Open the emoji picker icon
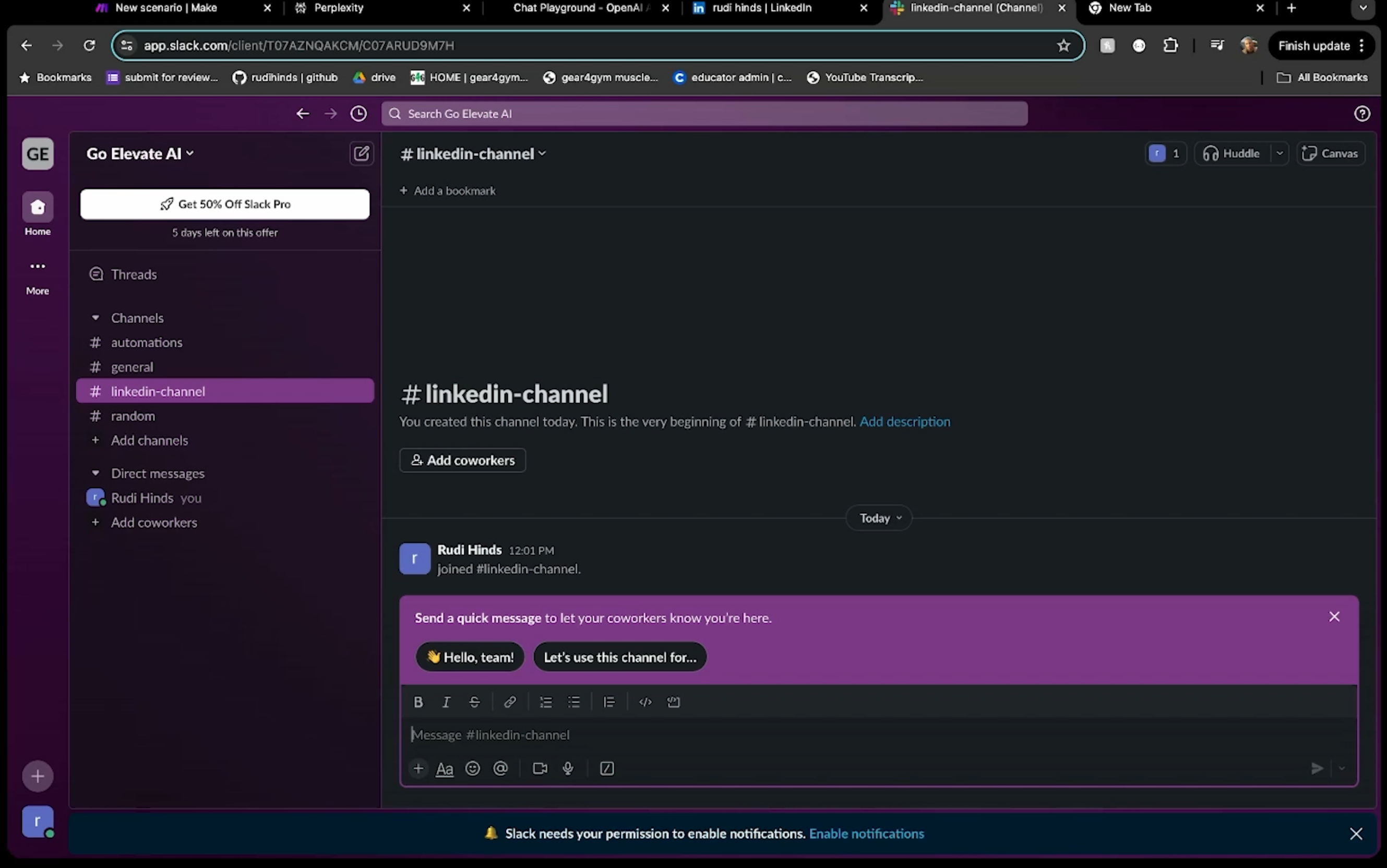1387x868 pixels. [x=472, y=768]
